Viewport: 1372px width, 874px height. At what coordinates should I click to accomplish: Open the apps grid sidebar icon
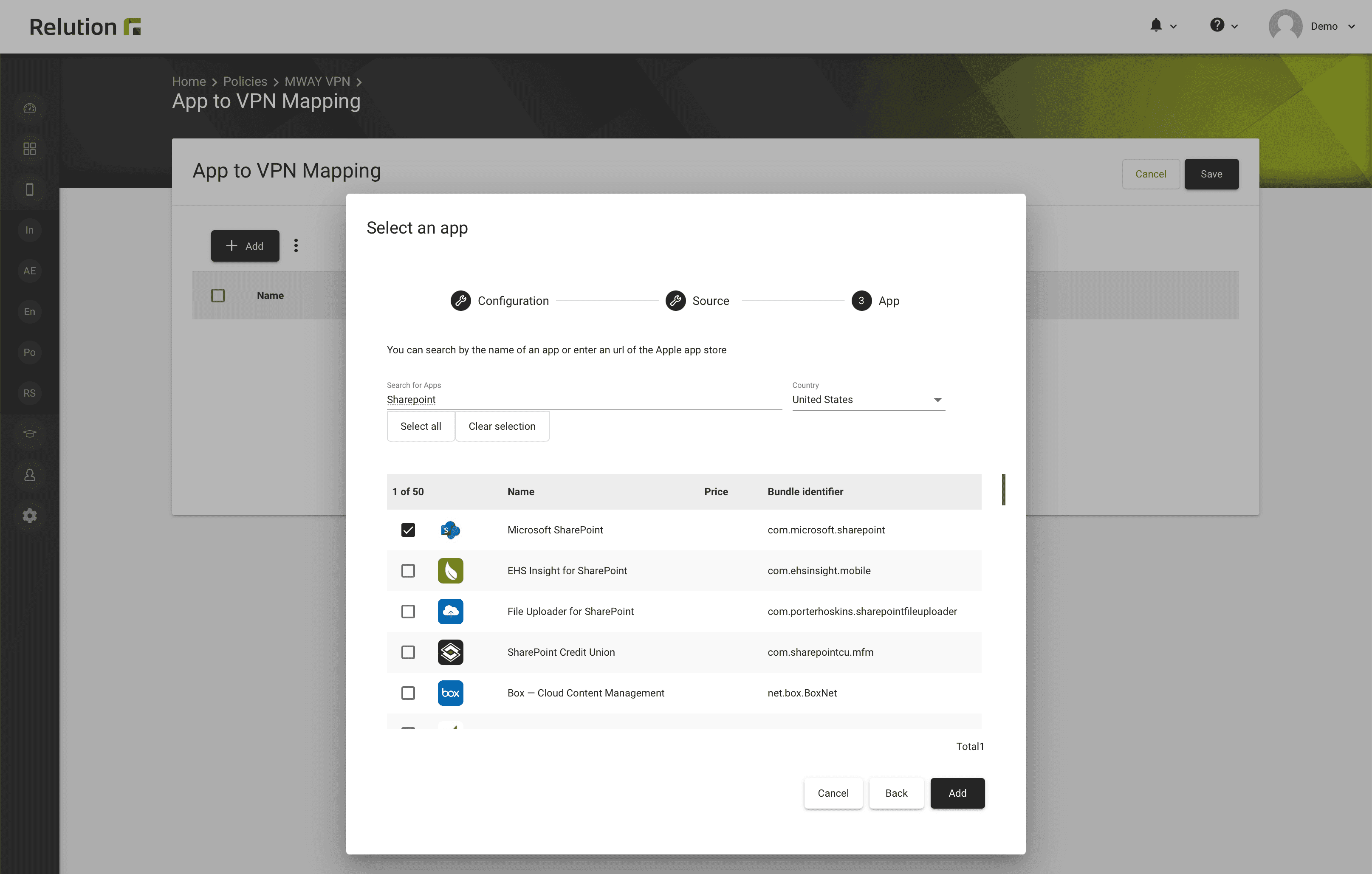click(30, 149)
